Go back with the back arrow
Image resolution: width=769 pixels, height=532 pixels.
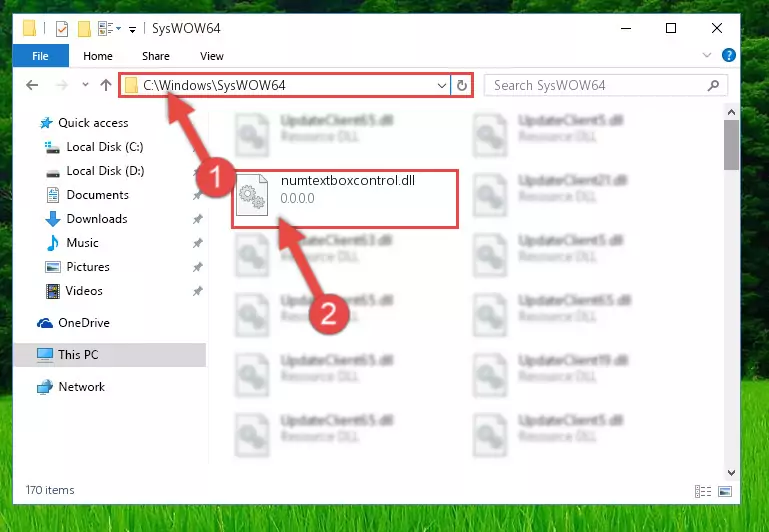click(x=32, y=85)
